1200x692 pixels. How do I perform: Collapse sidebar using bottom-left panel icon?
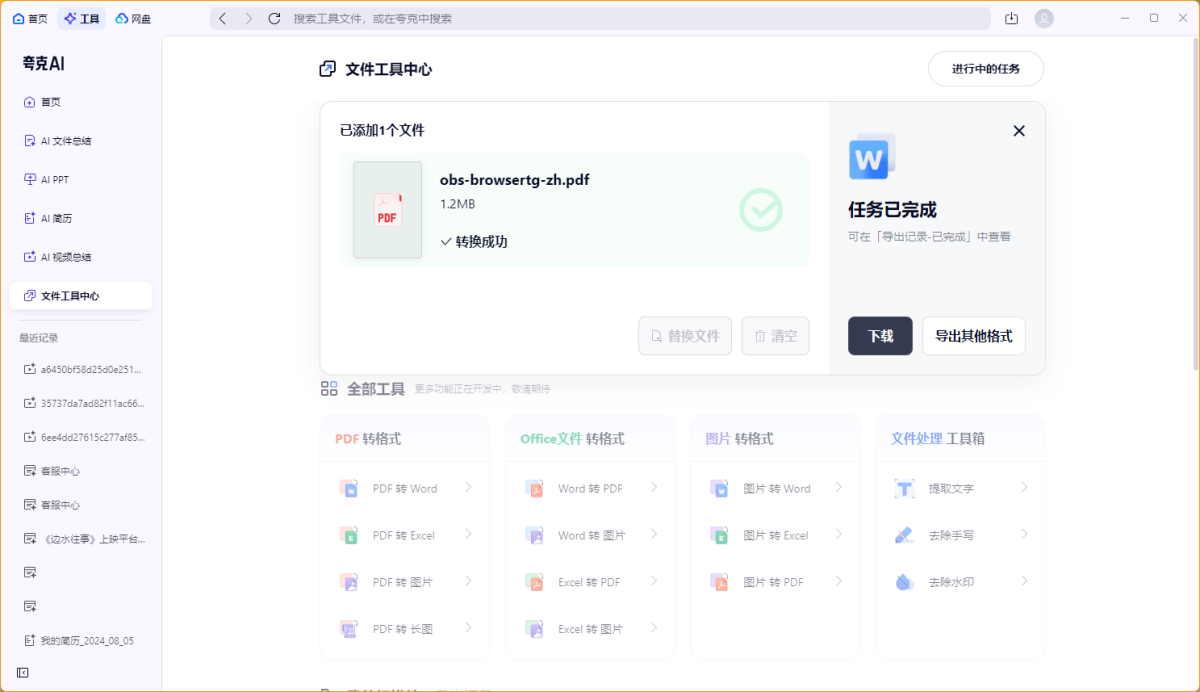(x=23, y=673)
